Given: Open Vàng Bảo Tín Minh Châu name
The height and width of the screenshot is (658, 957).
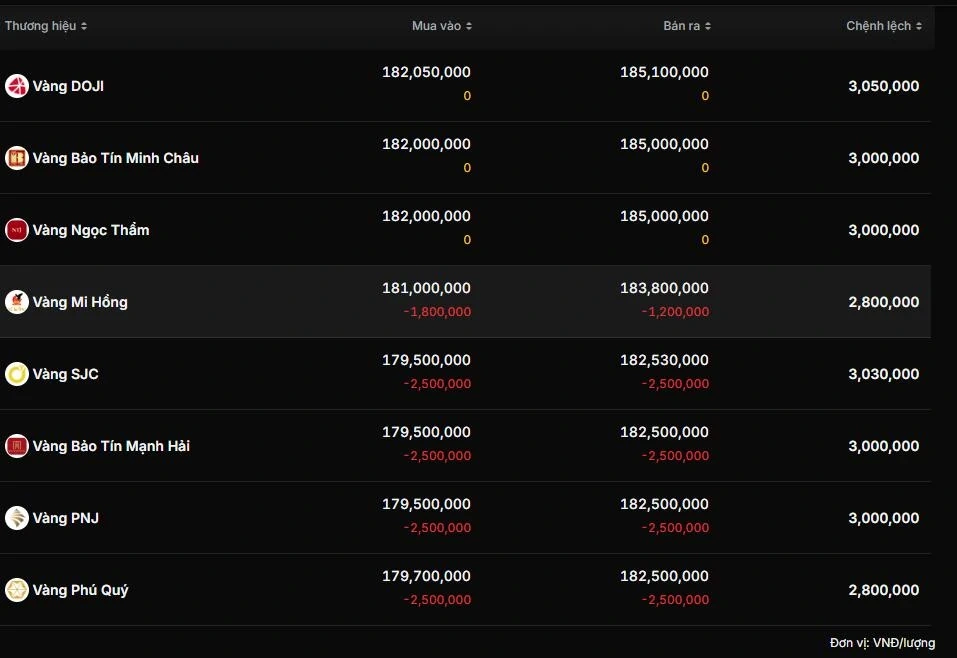Looking at the screenshot, I should [x=116, y=158].
